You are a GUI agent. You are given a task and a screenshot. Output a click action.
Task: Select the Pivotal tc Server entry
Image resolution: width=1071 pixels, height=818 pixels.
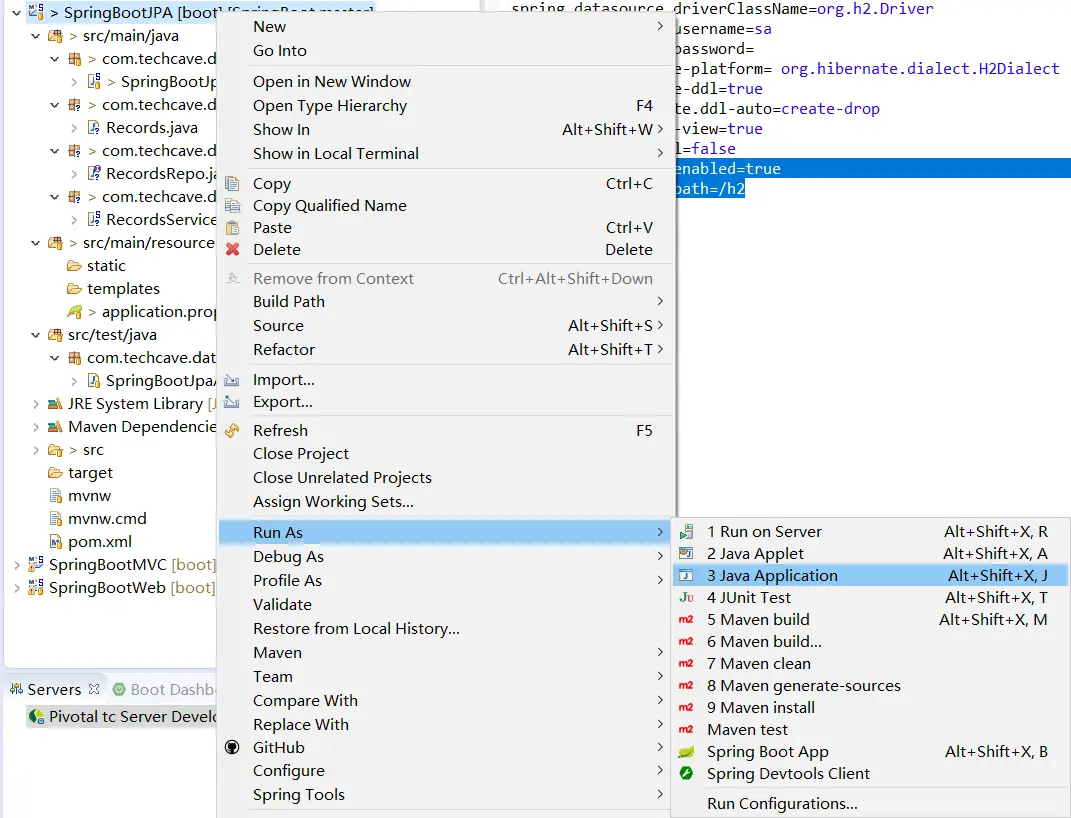[122, 716]
